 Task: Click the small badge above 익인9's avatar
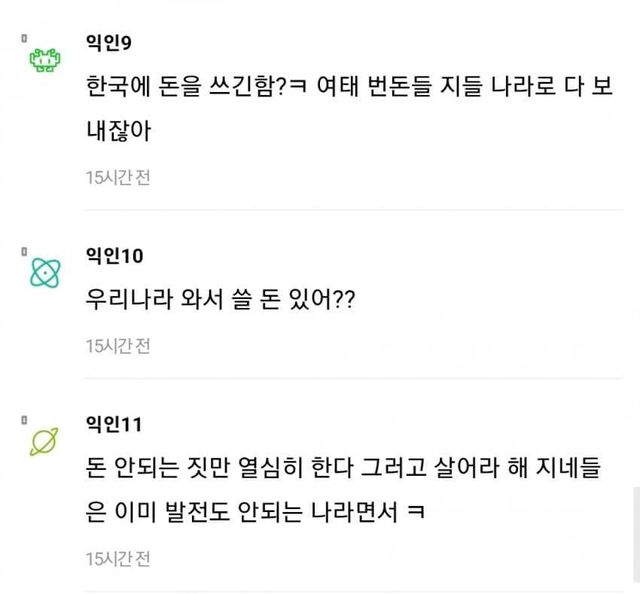[x=24, y=38]
